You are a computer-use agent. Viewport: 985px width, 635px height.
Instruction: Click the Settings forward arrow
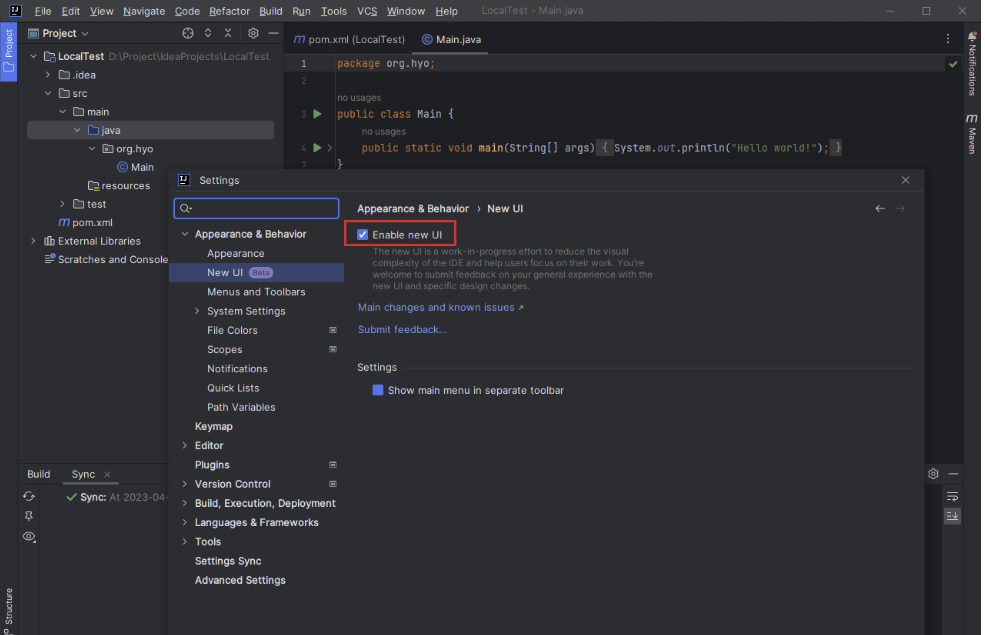click(900, 209)
